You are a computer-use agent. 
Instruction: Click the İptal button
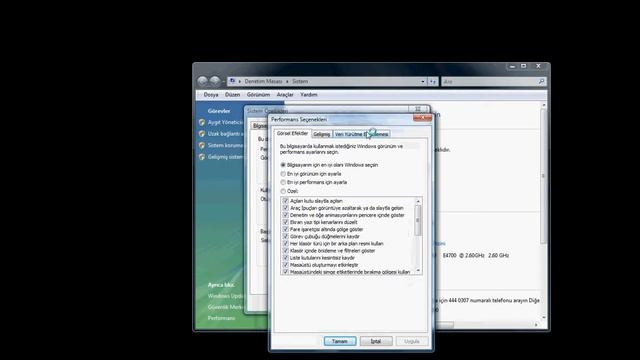tap(376, 341)
